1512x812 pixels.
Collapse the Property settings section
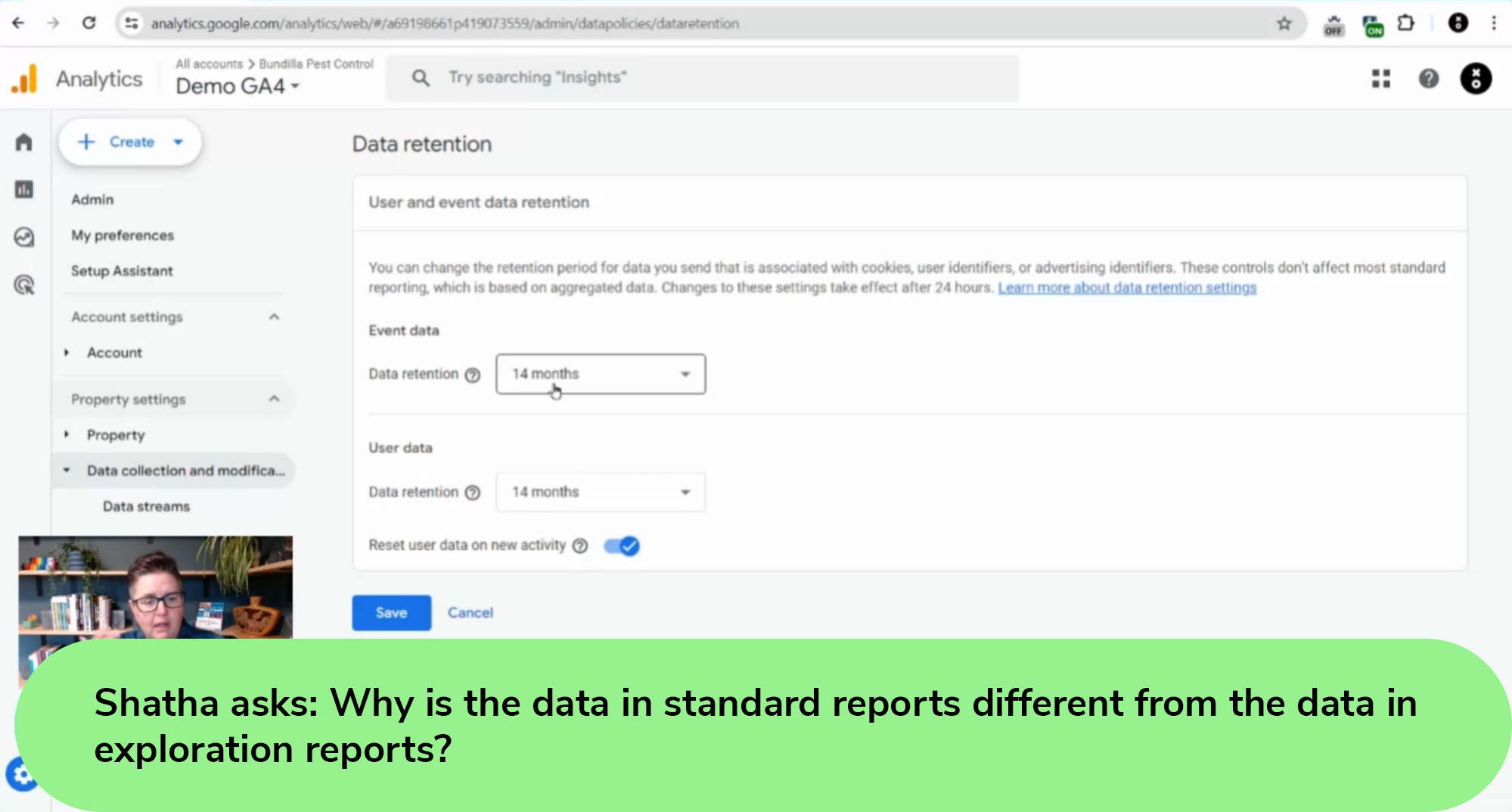pyautogui.click(x=274, y=399)
